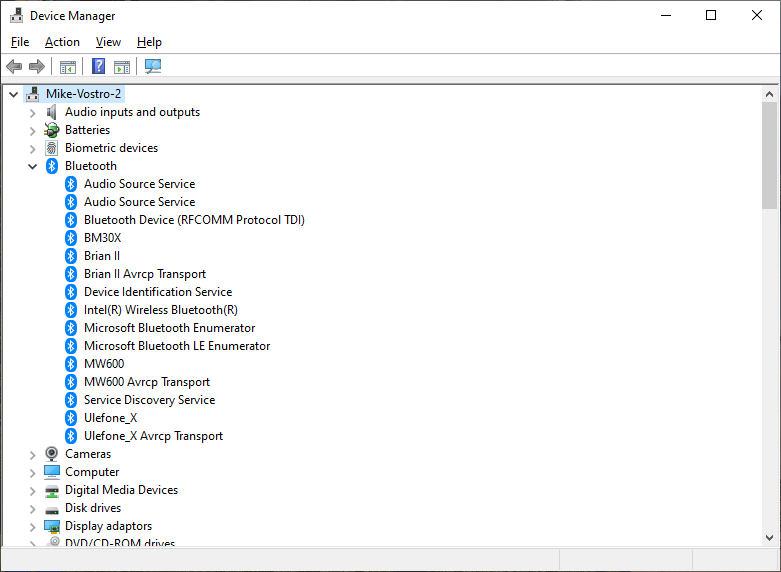Select Bluetooth Device (RFCOMM Protocol TDI)
This screenshot has width=781, height=572.
pos(194,220)
